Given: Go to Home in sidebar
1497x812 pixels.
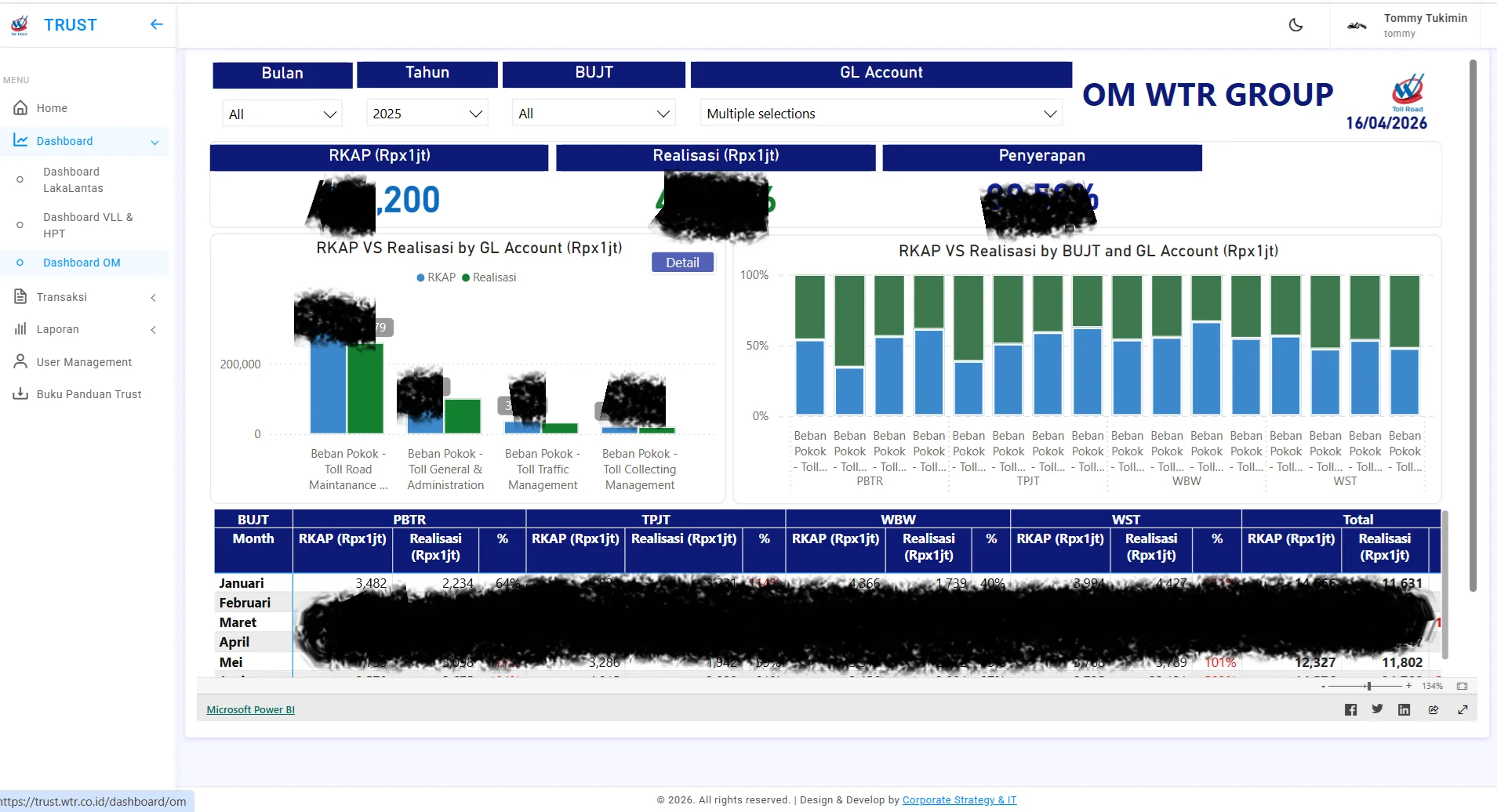Looking at the screenshot, I should pyautogui.click(x=52, y=108).
